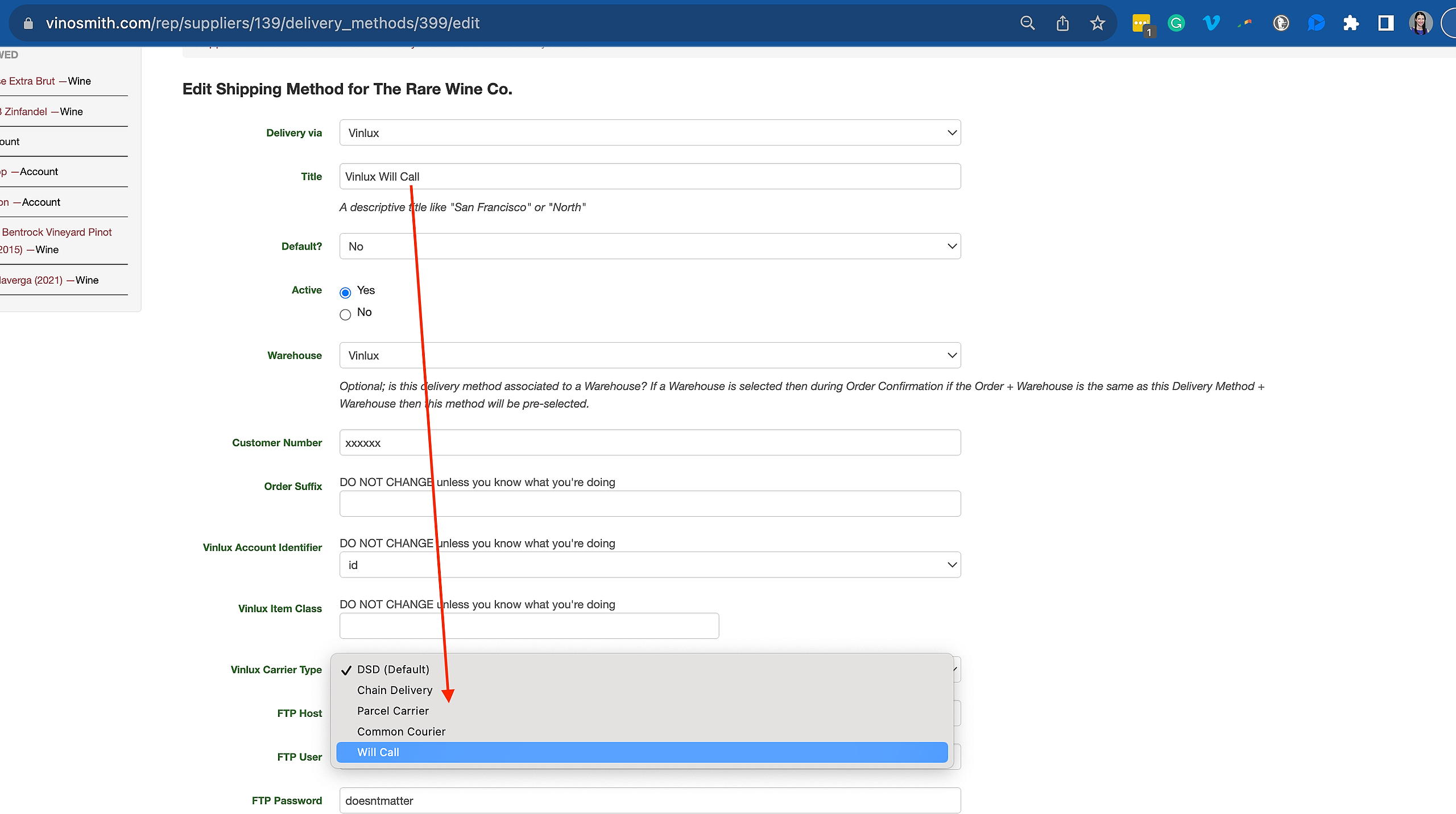Click the FTP Host label
The image size is (1456, 814).
(x=300, y=713)
